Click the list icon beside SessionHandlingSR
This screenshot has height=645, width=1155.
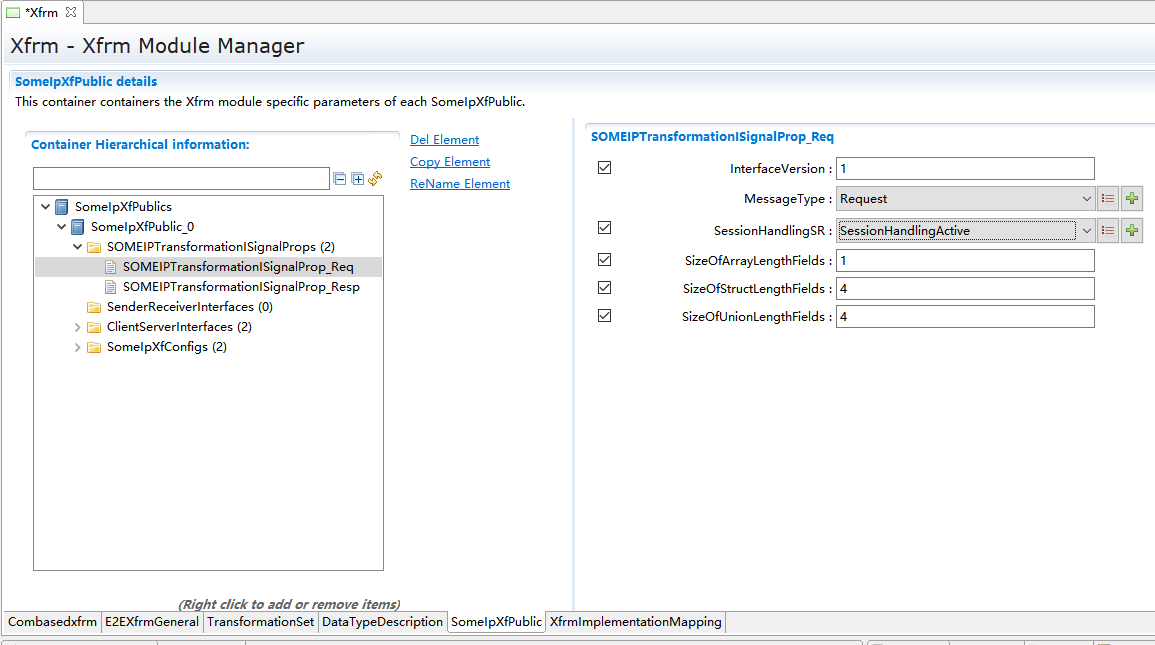coord(1108,231)
